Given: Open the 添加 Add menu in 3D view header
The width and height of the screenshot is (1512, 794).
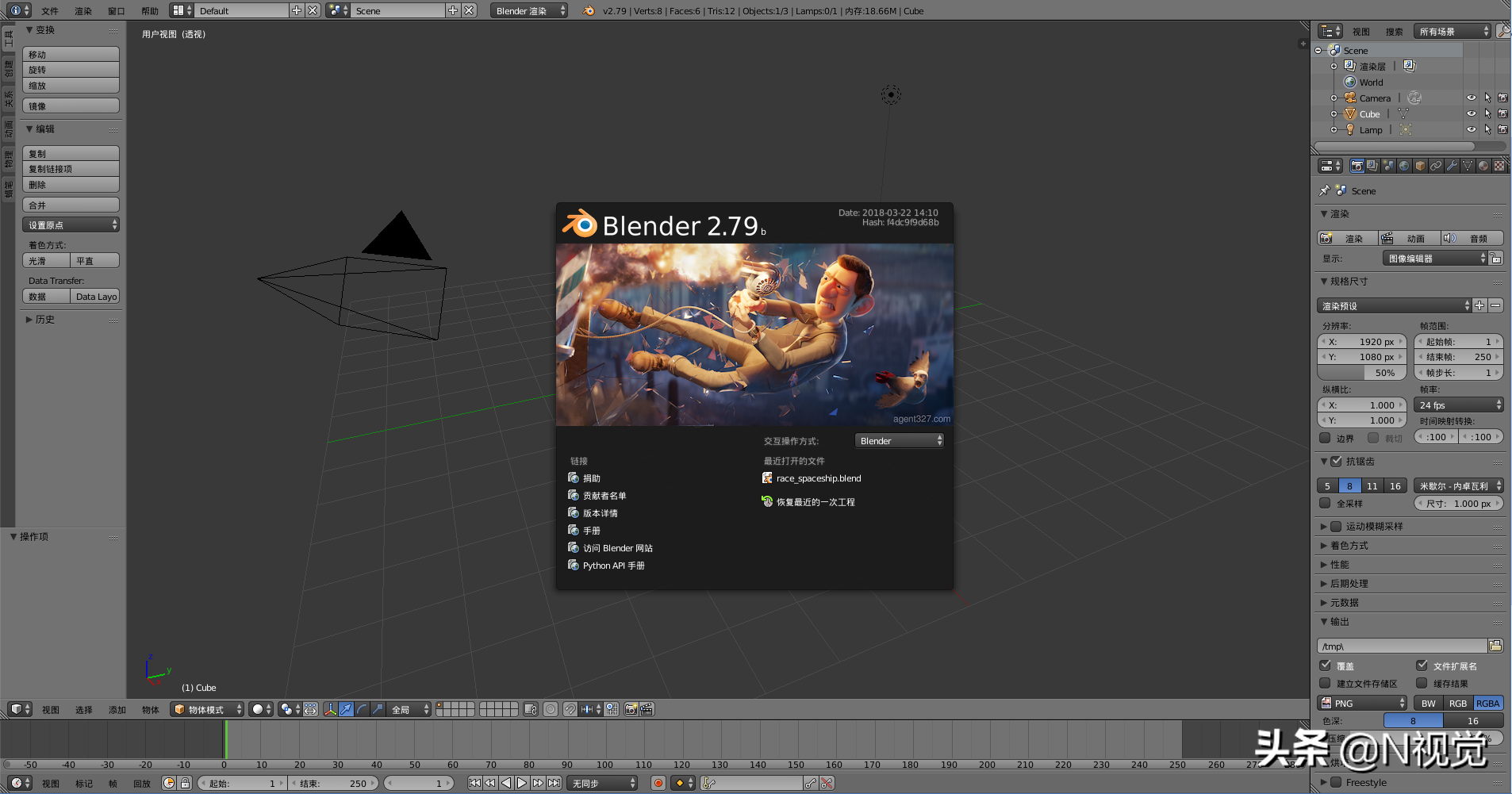Looking at the screenshot, I should coord(117,709).
